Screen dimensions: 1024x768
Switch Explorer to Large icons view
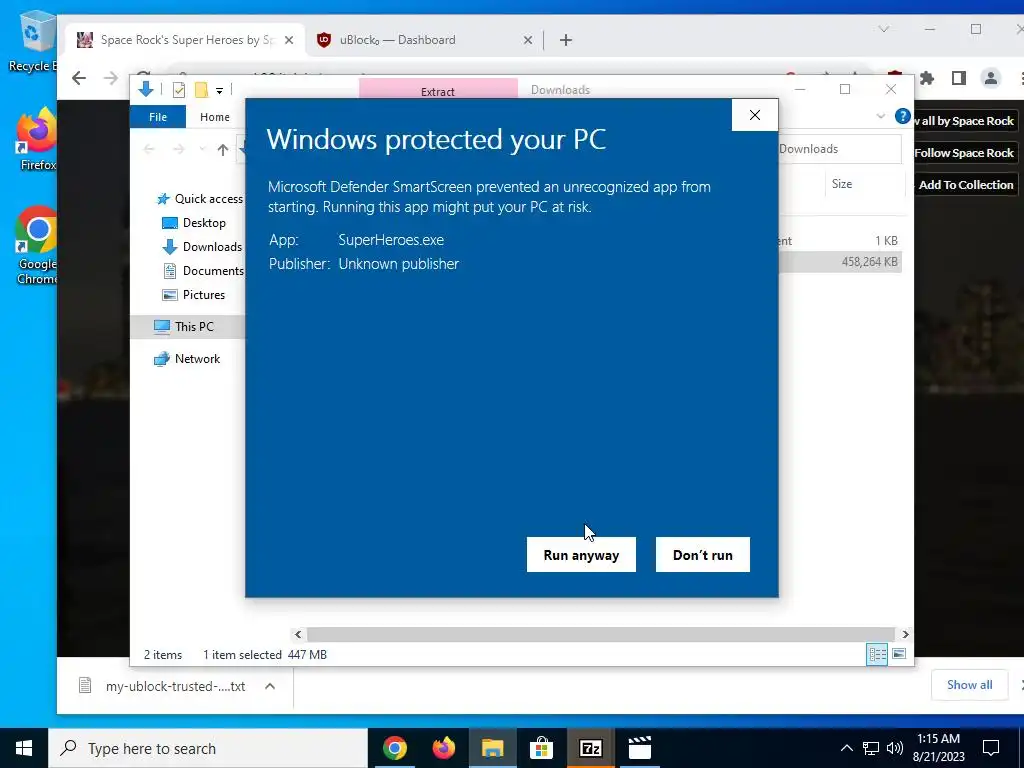point(899,654)
